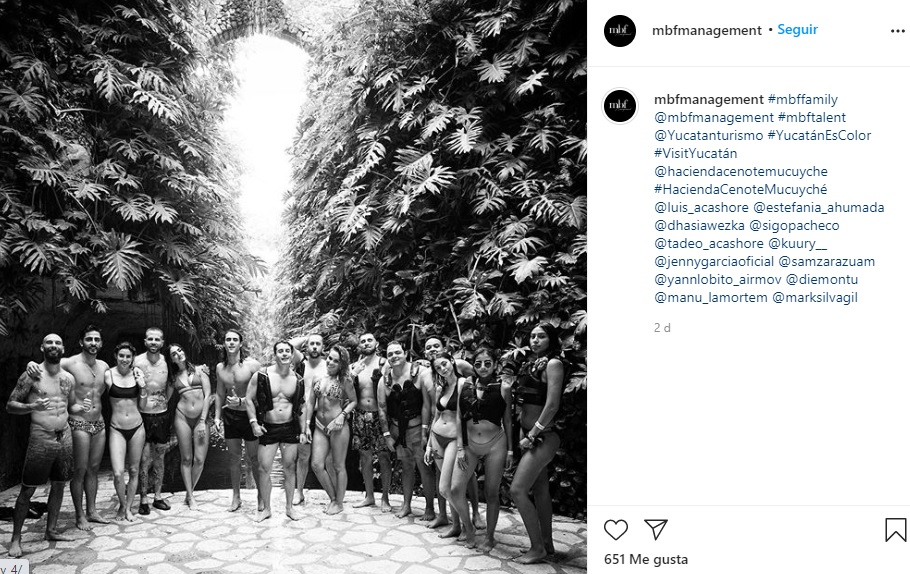Save post with the bookmark icon
Image resolution: width=910 pixels, height=574 pixels.
tap(895, 529)
